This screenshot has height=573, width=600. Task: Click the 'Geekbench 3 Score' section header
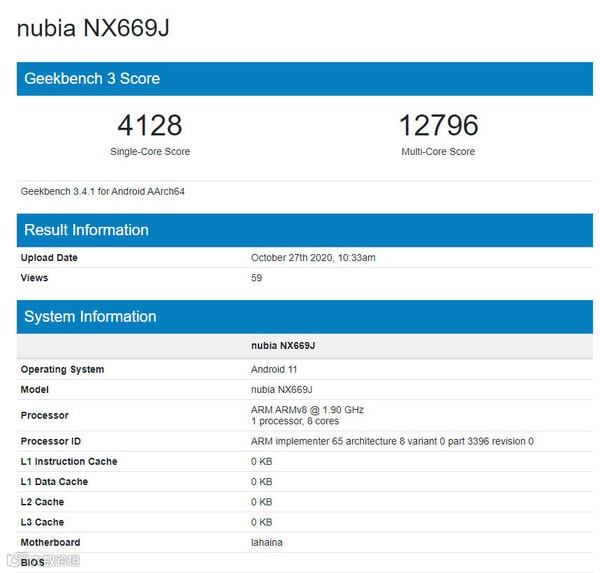[305, 79]
